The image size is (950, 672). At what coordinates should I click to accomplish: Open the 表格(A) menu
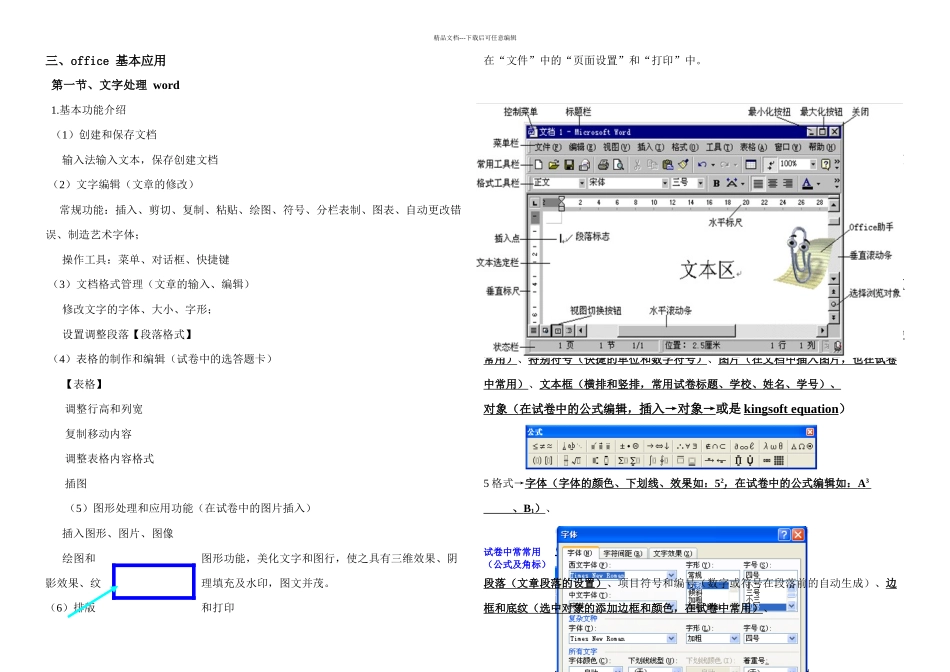click(753, 147)
